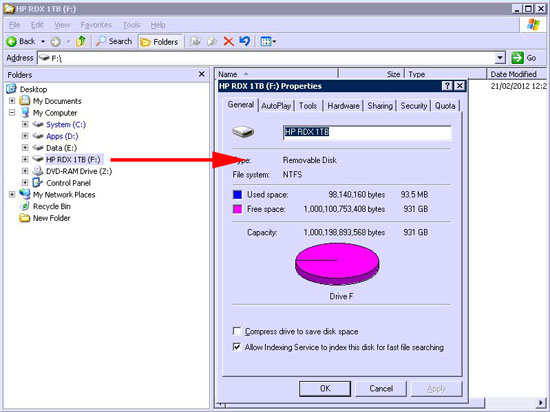This screenshot has width=550, height=412.
Task: Click OK in Properties dialog
Action: pos(325,389)
